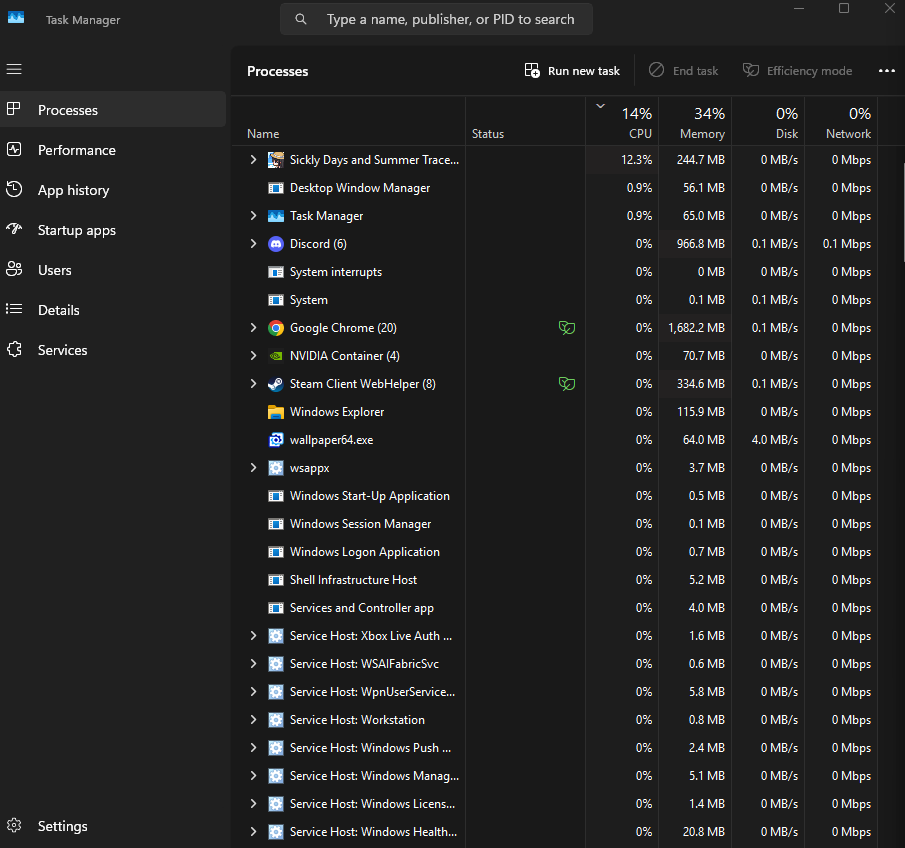Click the Performance sidebar icon
This screenshot has height=848, width=905.
[14, 150]
